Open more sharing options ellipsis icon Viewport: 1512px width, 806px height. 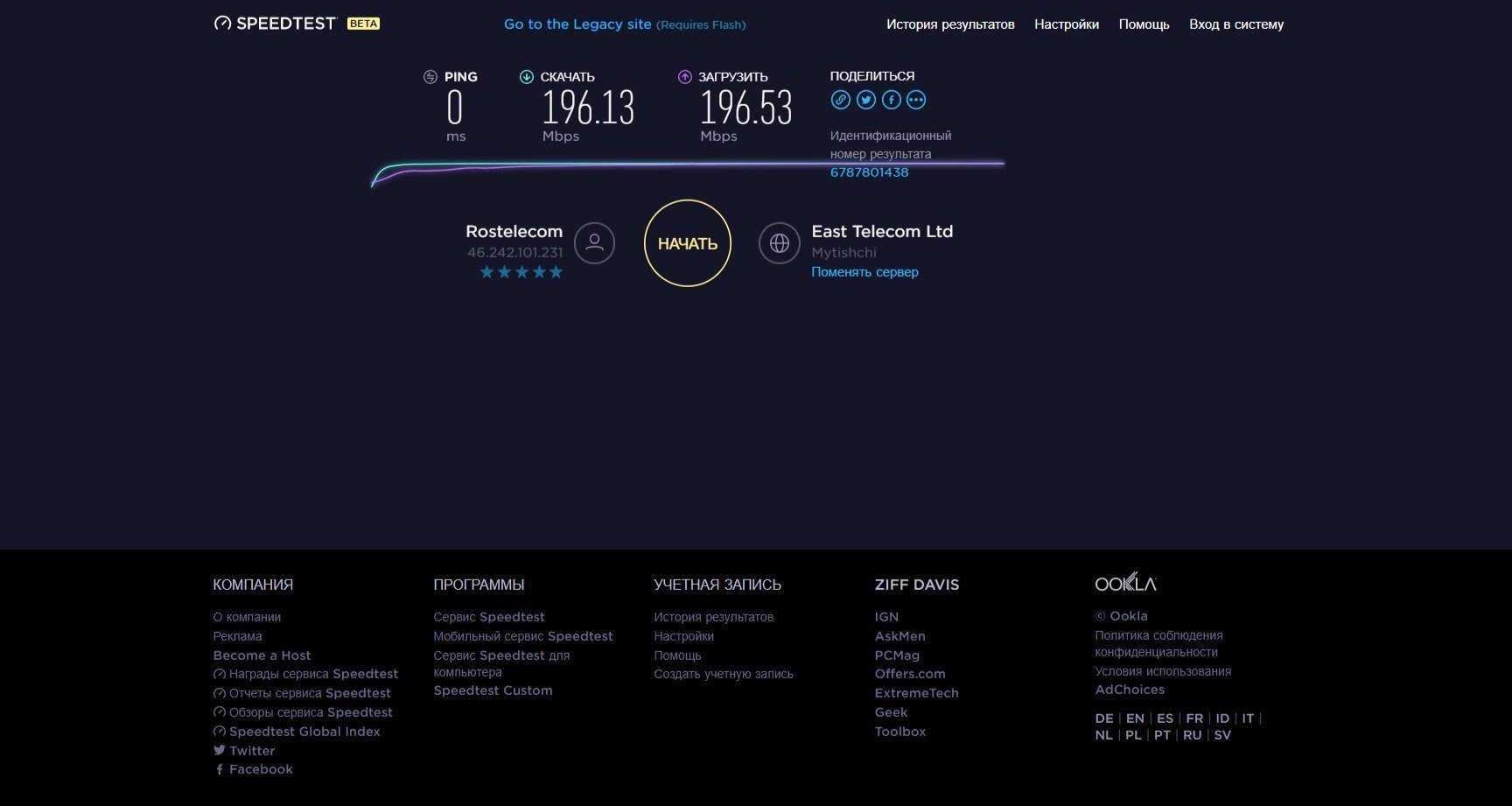tap(916, 100)
